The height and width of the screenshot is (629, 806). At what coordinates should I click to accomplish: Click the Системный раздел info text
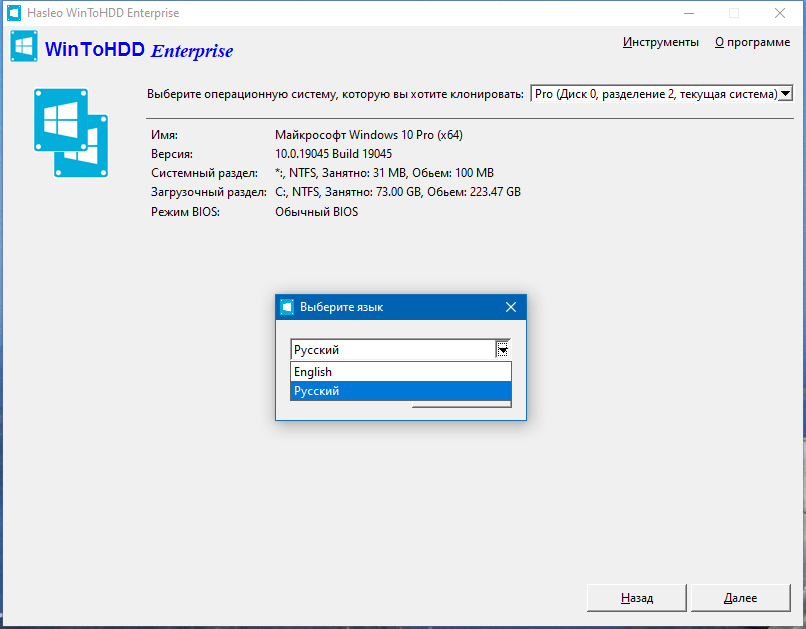click(x=383, y=172)
